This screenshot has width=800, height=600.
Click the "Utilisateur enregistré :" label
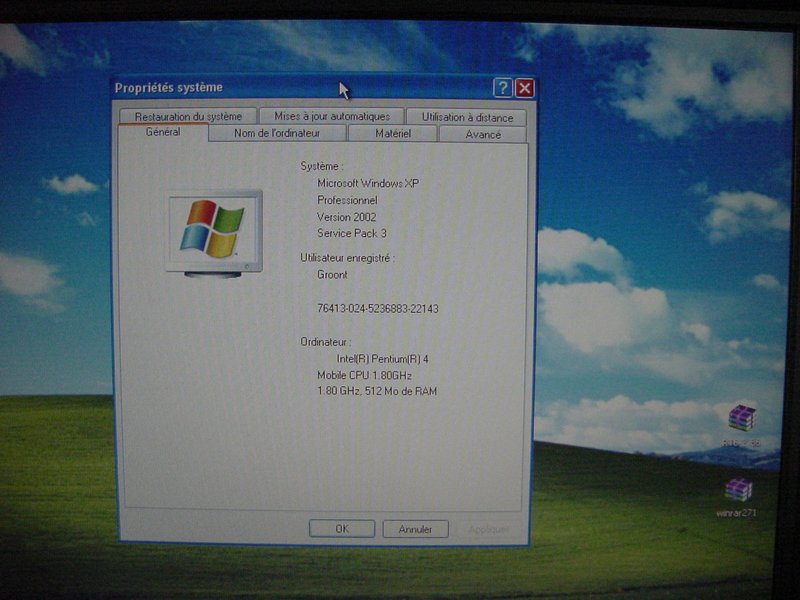pyautogui.click(x=347, y=258)
